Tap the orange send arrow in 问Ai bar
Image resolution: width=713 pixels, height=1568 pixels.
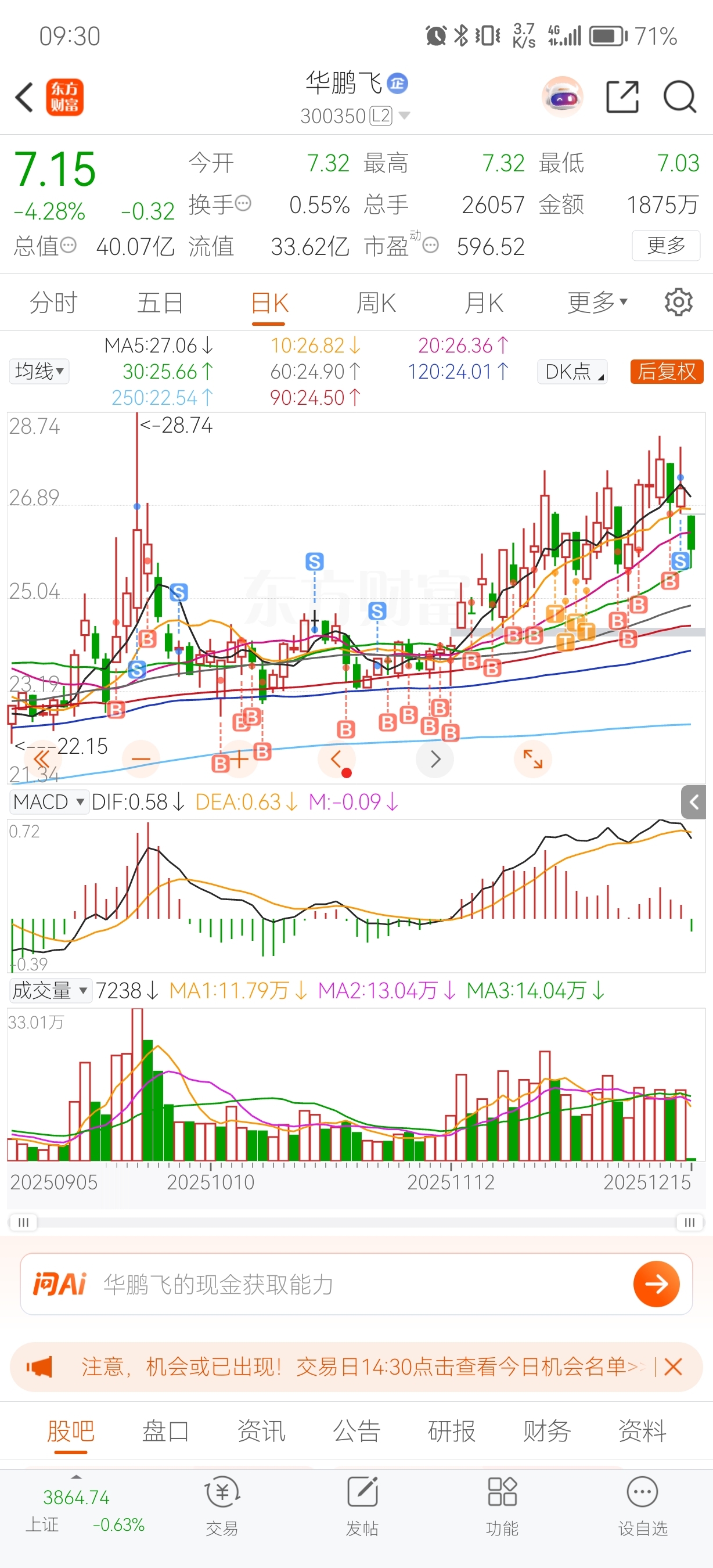[x=657, y=1285]
